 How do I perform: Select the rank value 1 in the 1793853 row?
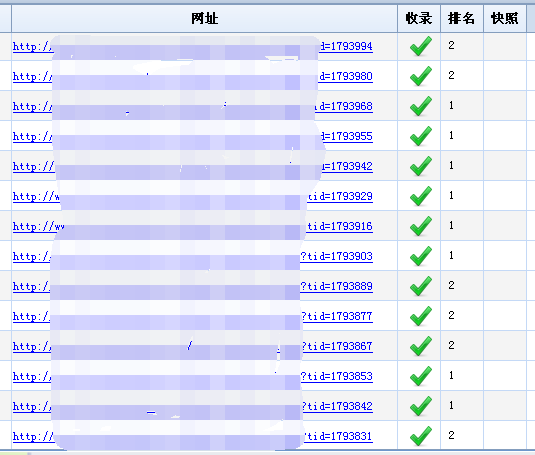(451, 375)
